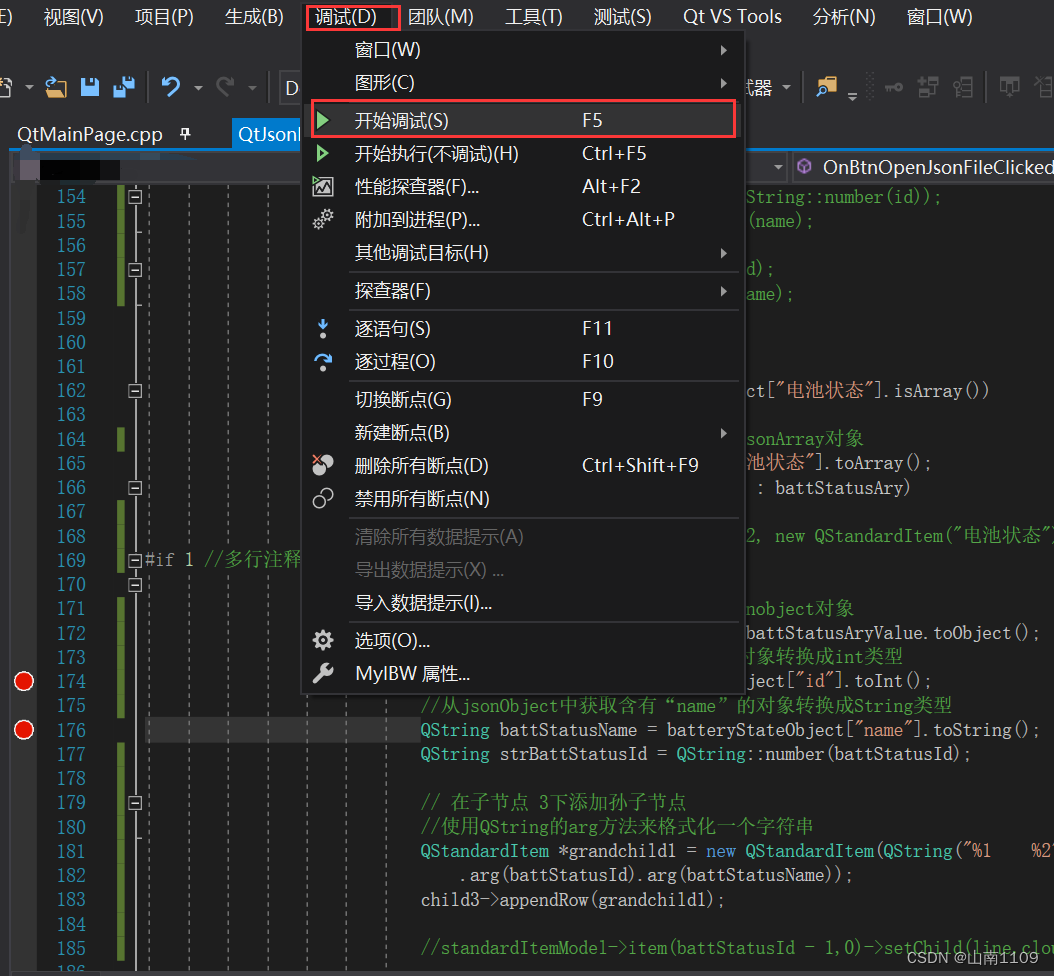Image resolution: width=1054 pixels, height=976 pixels.
Task: Click the 禁用所有断点 circles icon
Action: (323, 498)
